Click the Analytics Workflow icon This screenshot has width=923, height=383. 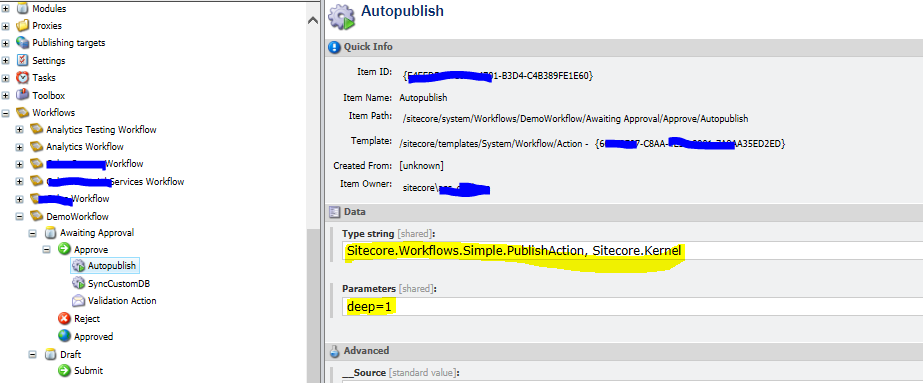click(x=36, y=146)
